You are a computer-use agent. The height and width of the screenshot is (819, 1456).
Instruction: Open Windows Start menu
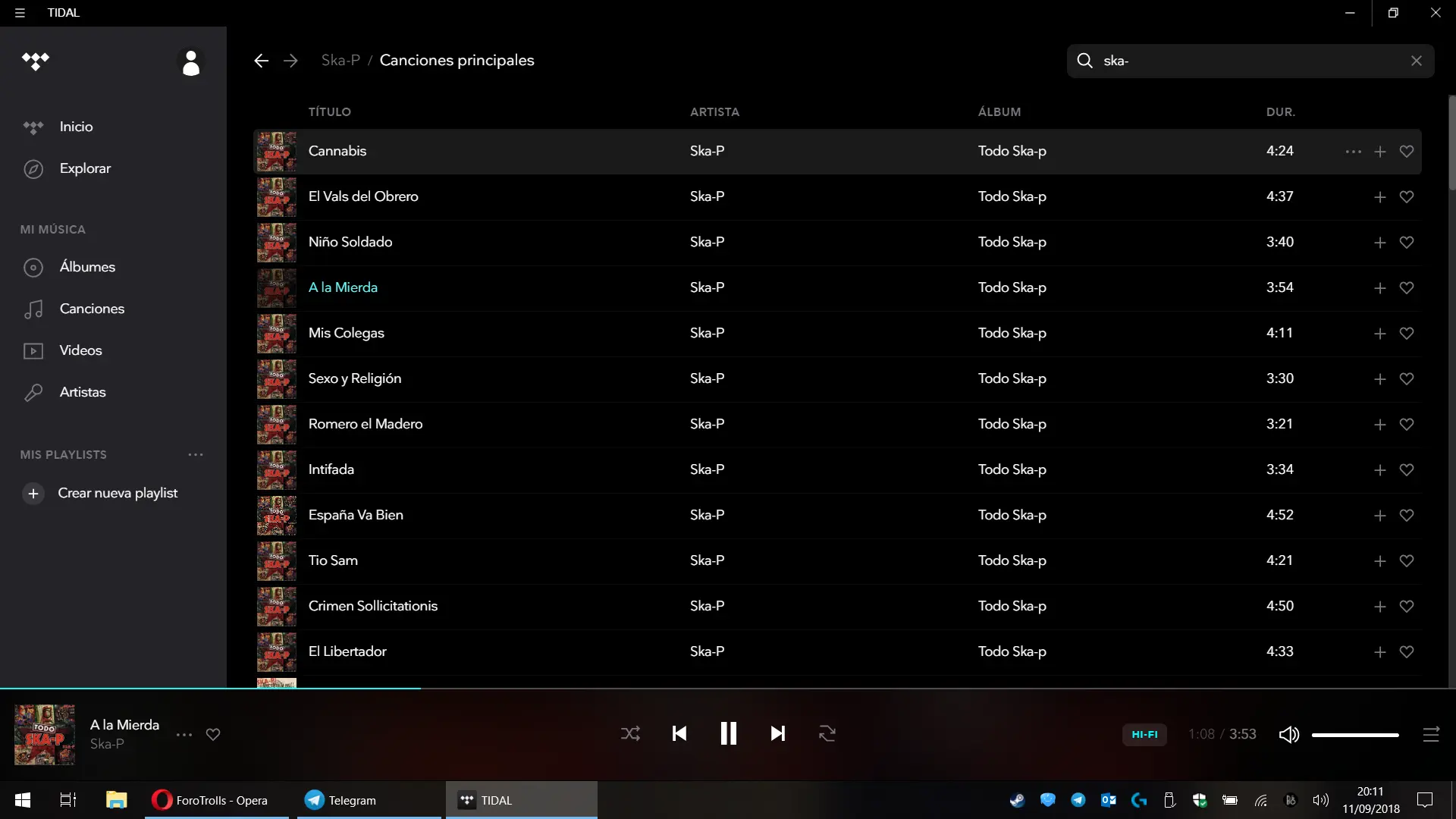click(23, 800)
